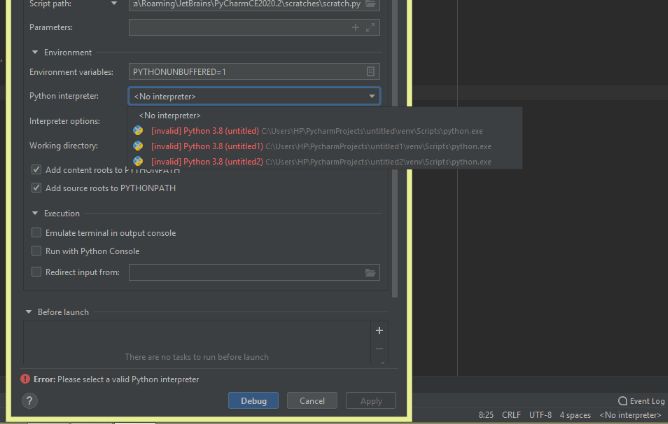Check the Redirect input from checkbox

(x=36, y=272)
